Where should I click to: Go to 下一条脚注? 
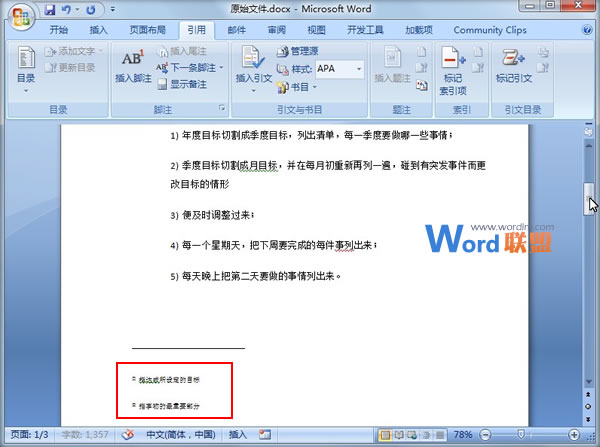[186, 68]
